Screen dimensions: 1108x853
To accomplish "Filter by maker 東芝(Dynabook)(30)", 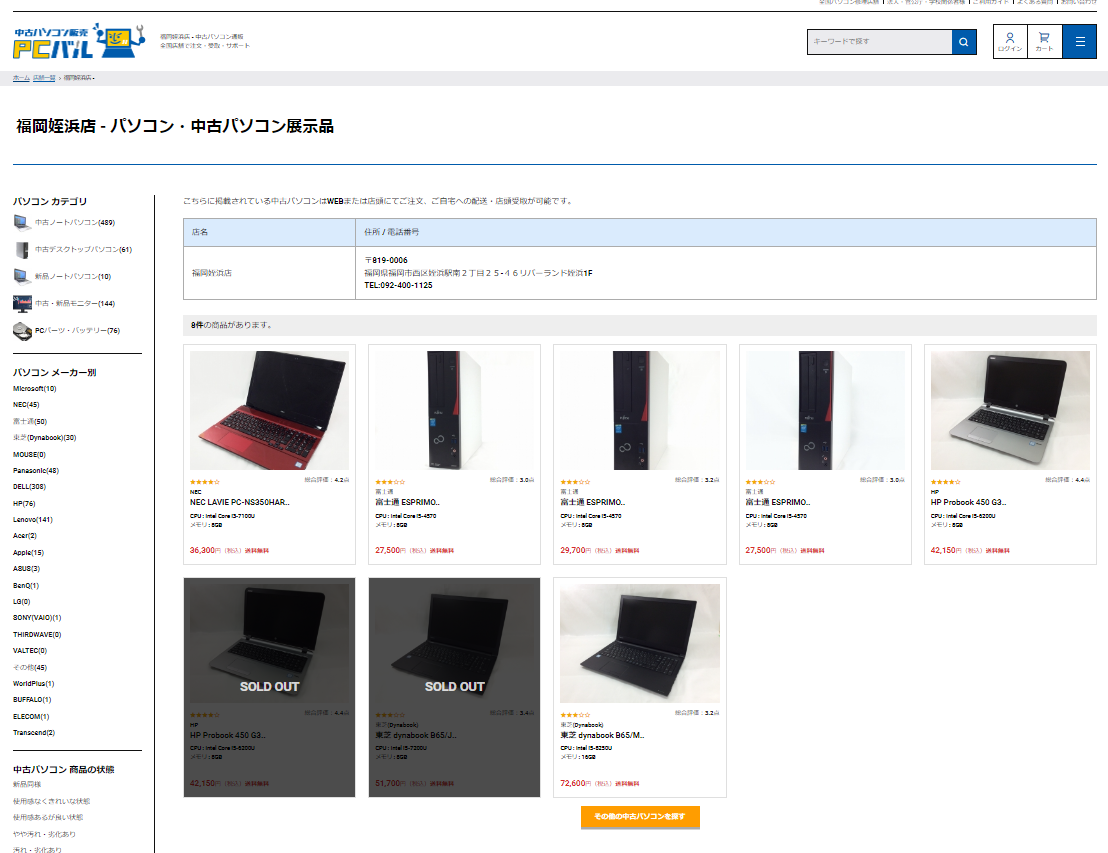I will [45, 437].
